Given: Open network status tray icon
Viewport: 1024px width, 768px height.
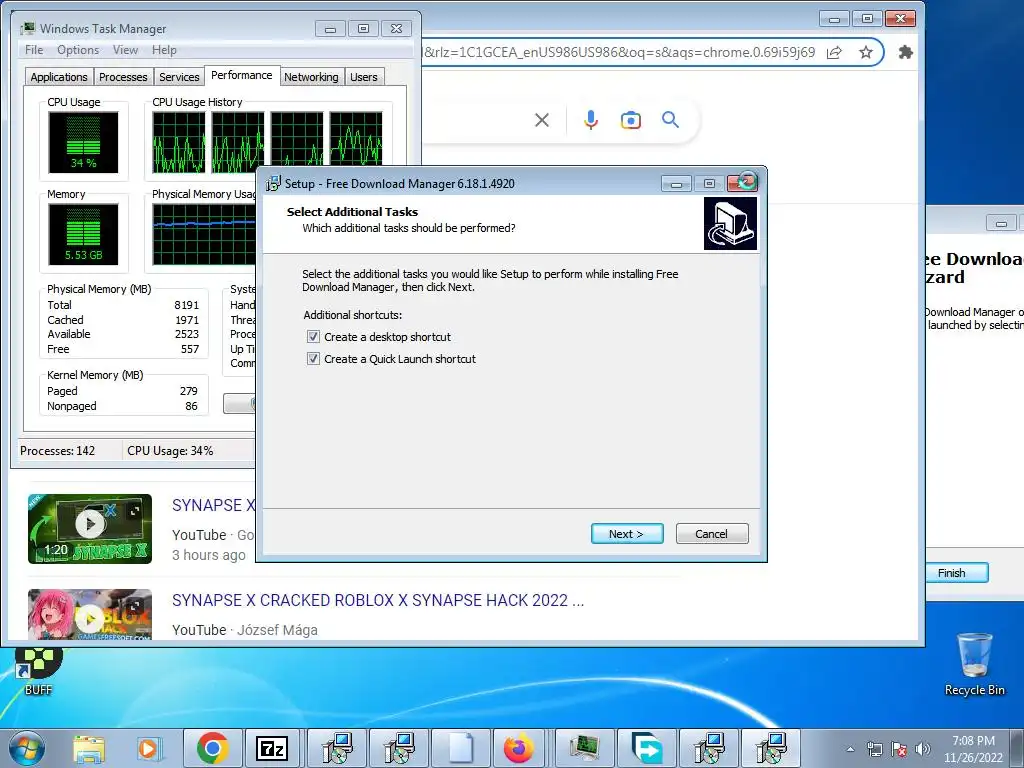Looking at the screenshot, I should point(874,749).
